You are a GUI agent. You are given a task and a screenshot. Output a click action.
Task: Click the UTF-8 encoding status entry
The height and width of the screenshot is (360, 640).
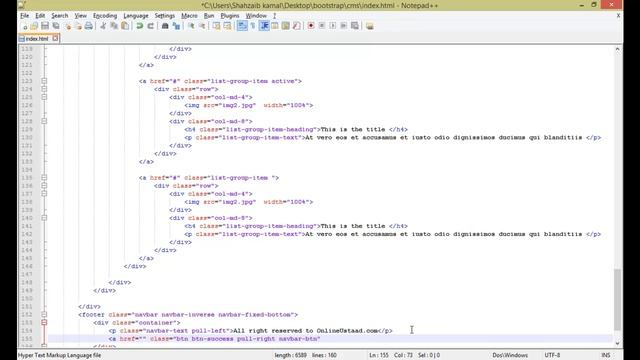[552, 355]
